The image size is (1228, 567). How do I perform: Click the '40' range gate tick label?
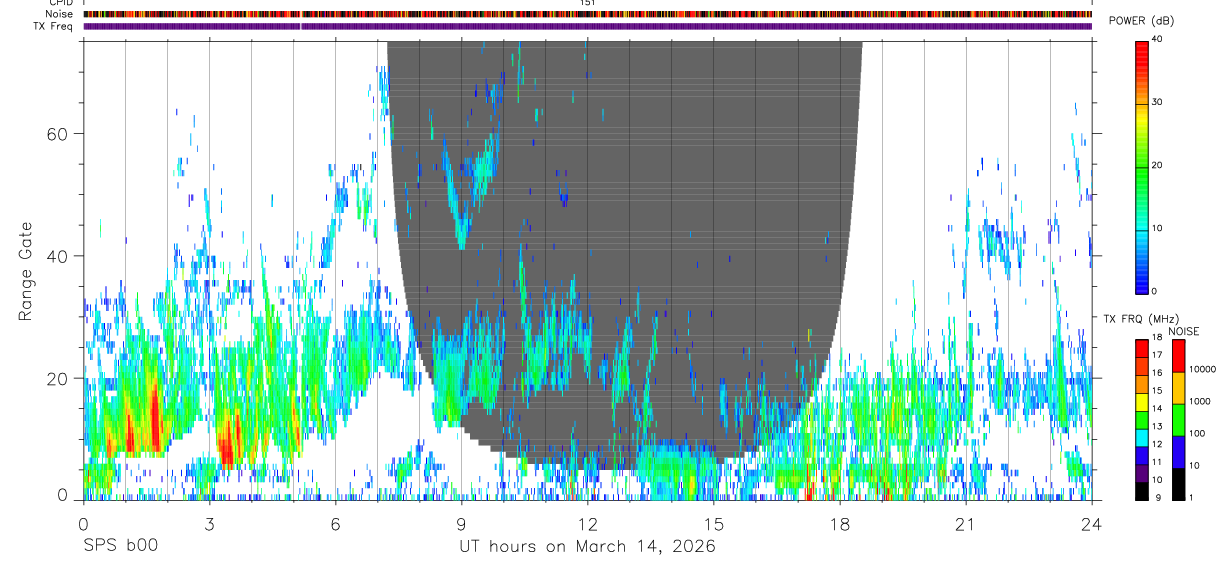tap(56, 256)
